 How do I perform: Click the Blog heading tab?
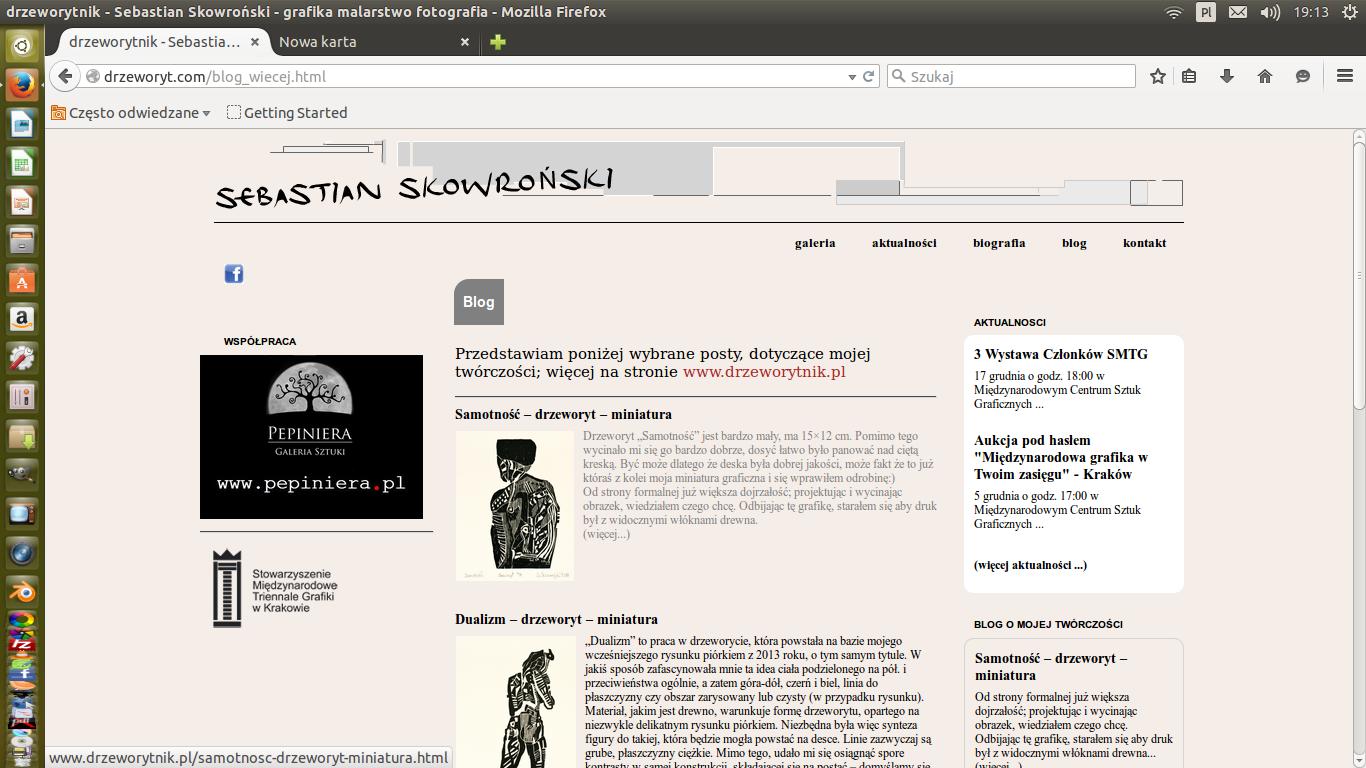click(479, 302)
